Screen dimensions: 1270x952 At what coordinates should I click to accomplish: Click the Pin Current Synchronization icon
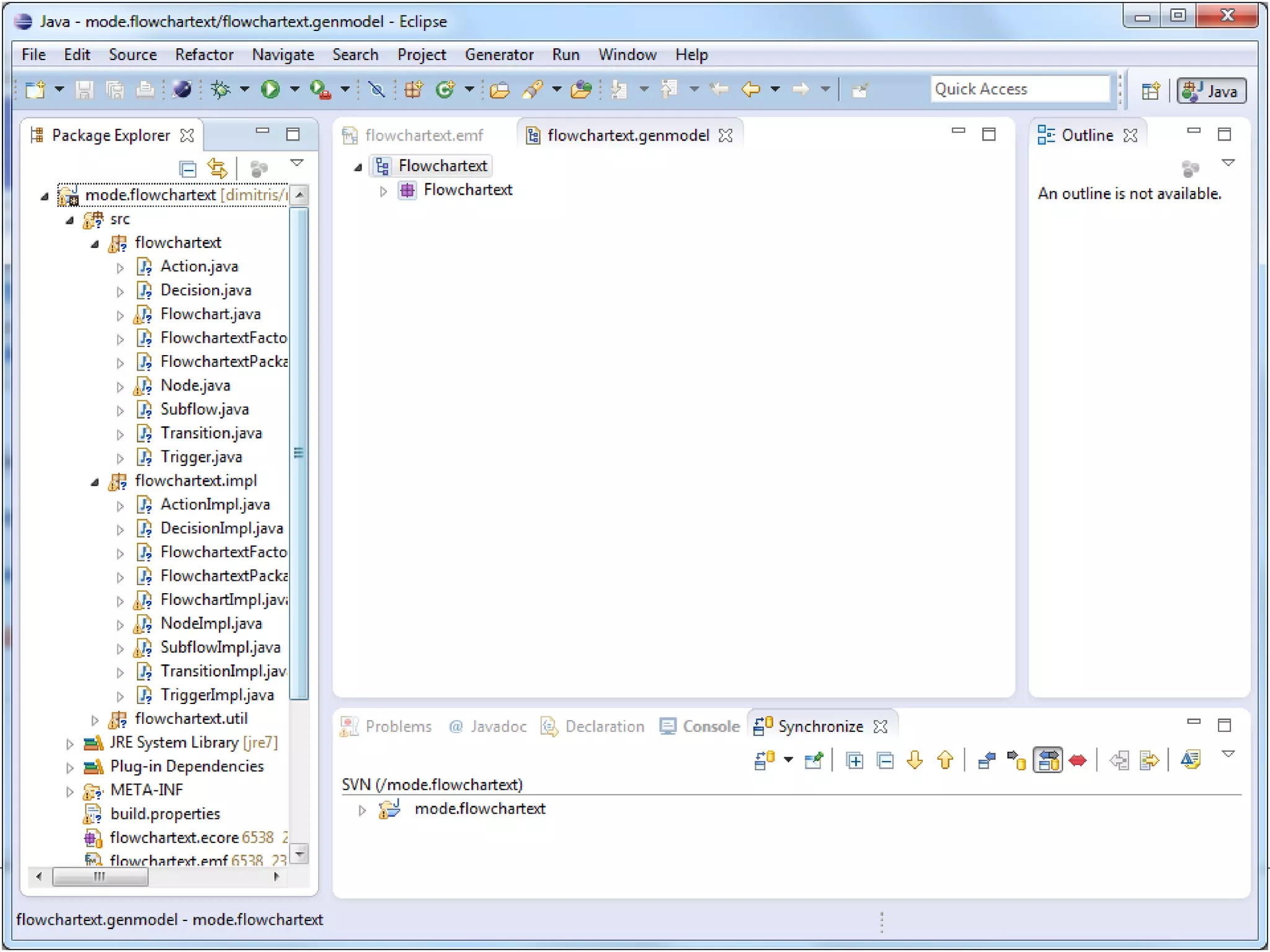click(813, 760)
